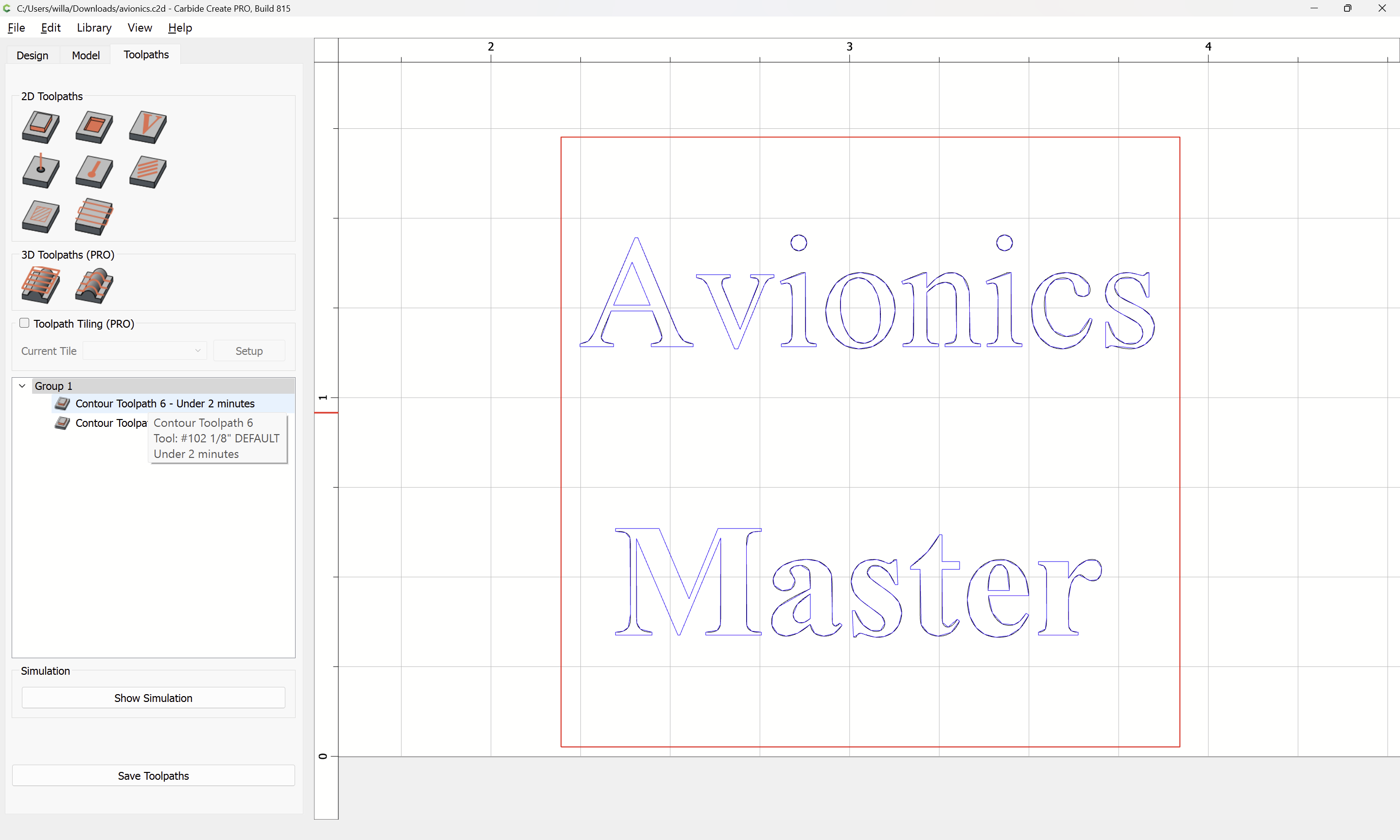The height and width of the screenshot is (840, 1400).
Task: Switch to the Model tab
Action: pos(86,55)
